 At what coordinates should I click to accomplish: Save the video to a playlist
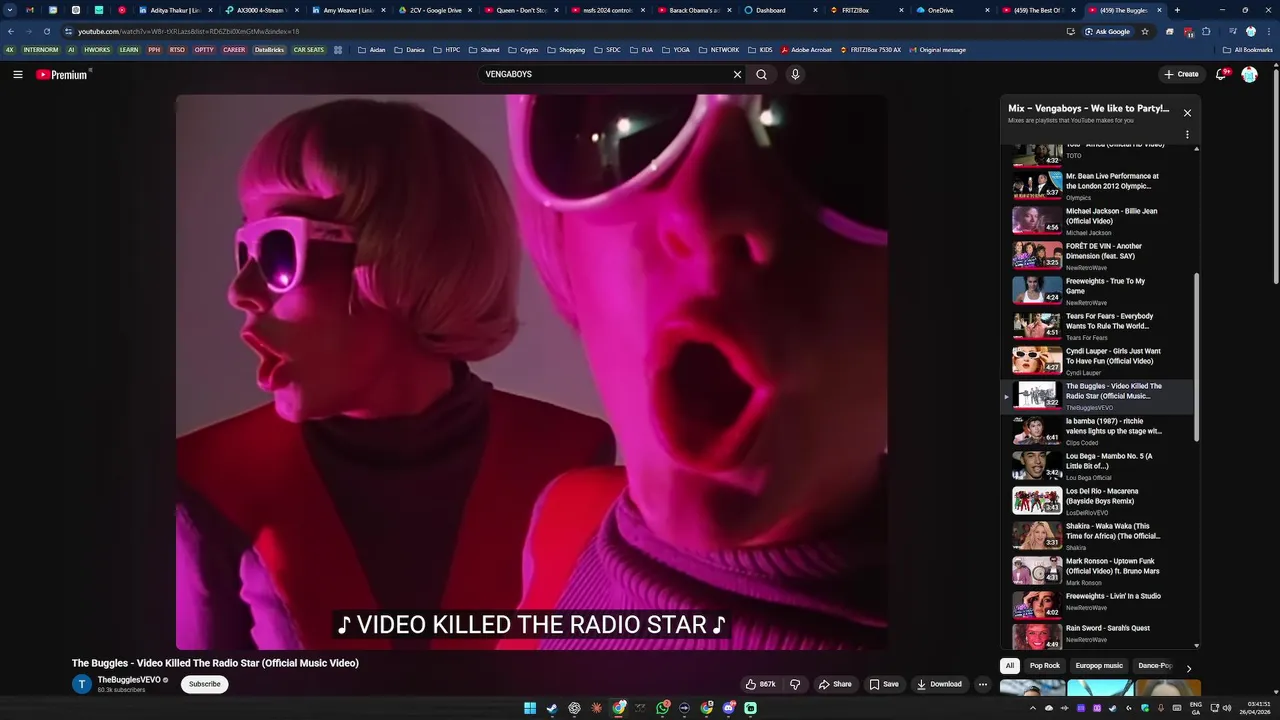[884, 684]
